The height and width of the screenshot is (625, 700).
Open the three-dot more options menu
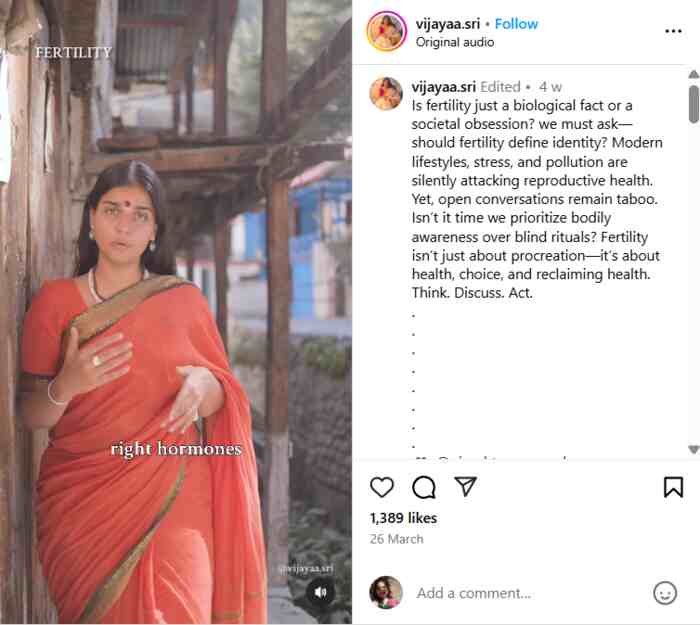coord(673,31)
